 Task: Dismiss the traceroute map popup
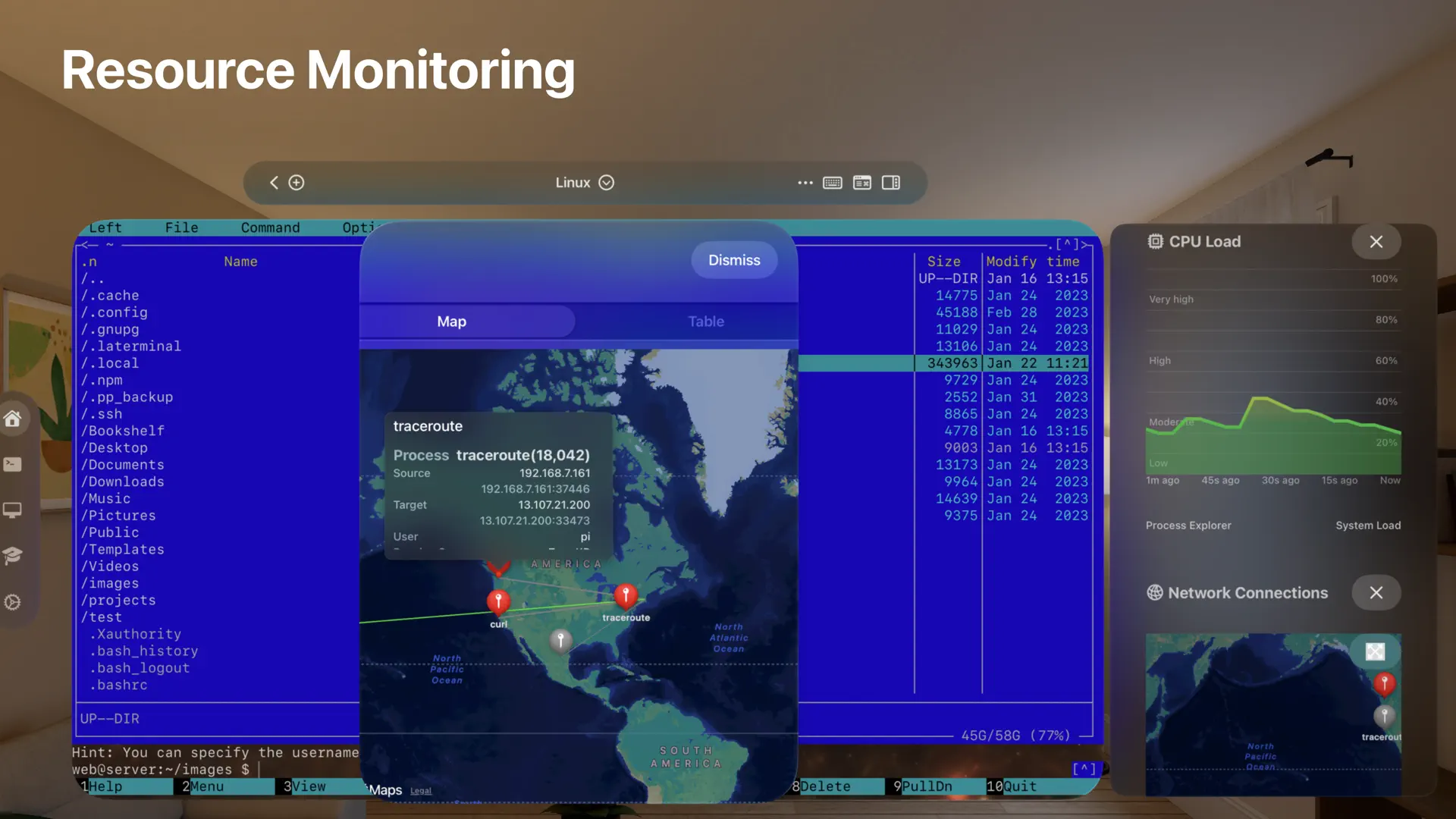pyautogui.click(x=733, y=259)
